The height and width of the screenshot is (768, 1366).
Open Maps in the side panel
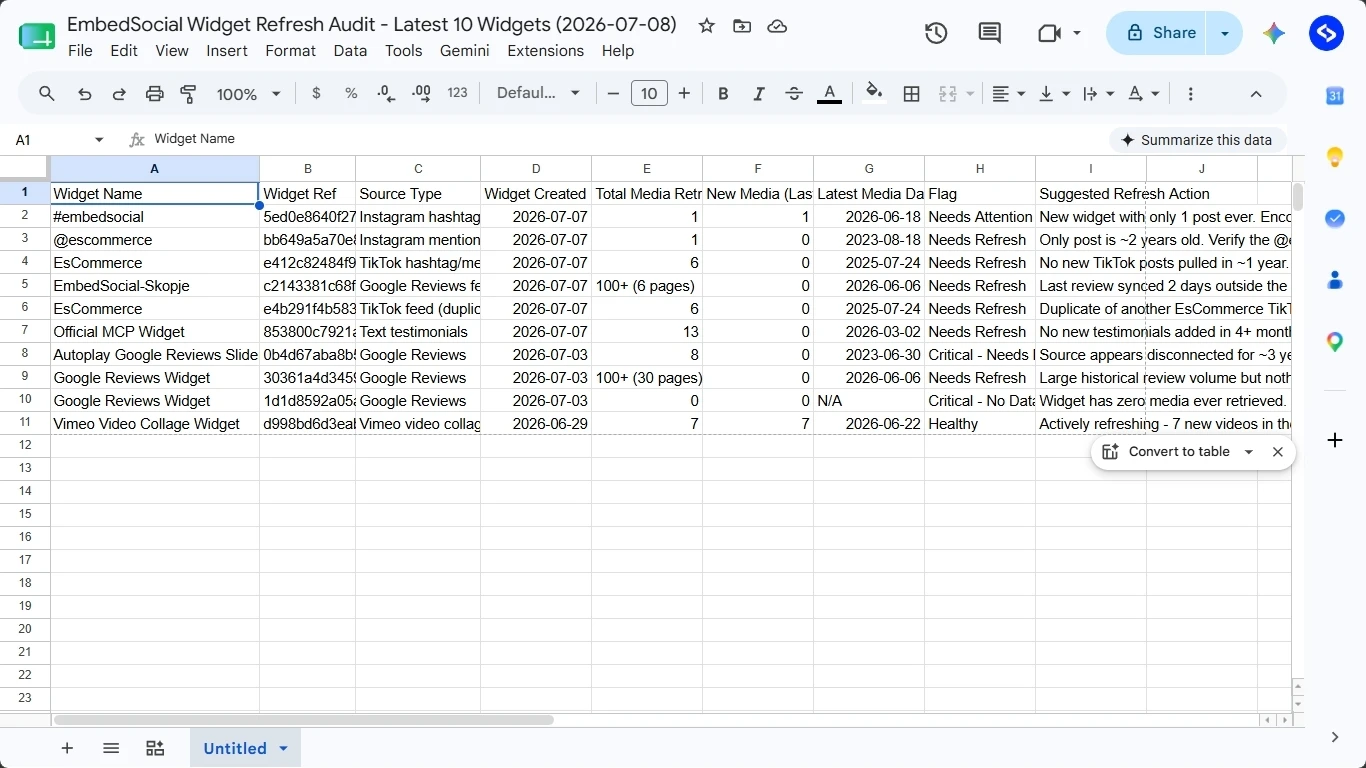pos(1335,342)
